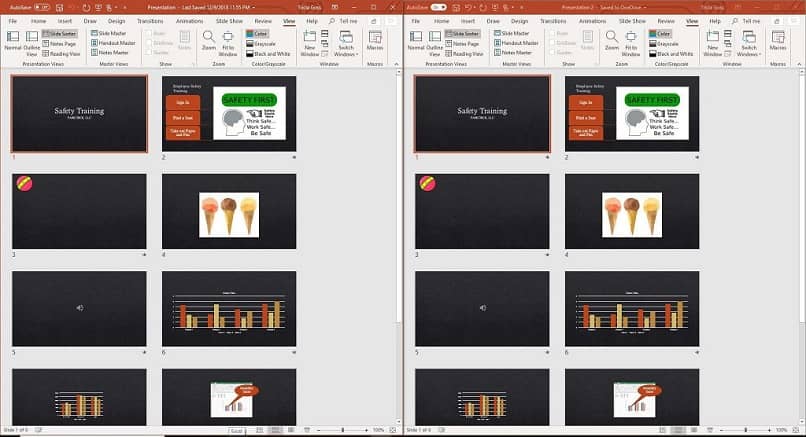
Task: Collapse the ribbon in the right window
Action: (799, 64)
